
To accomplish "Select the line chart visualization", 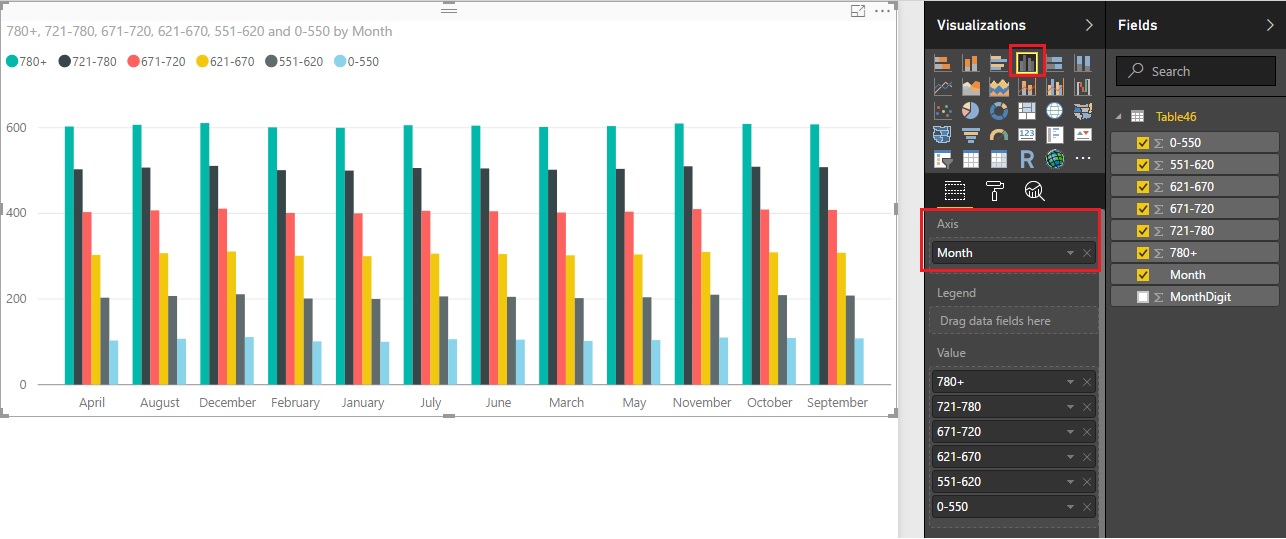I will (942, 87).
